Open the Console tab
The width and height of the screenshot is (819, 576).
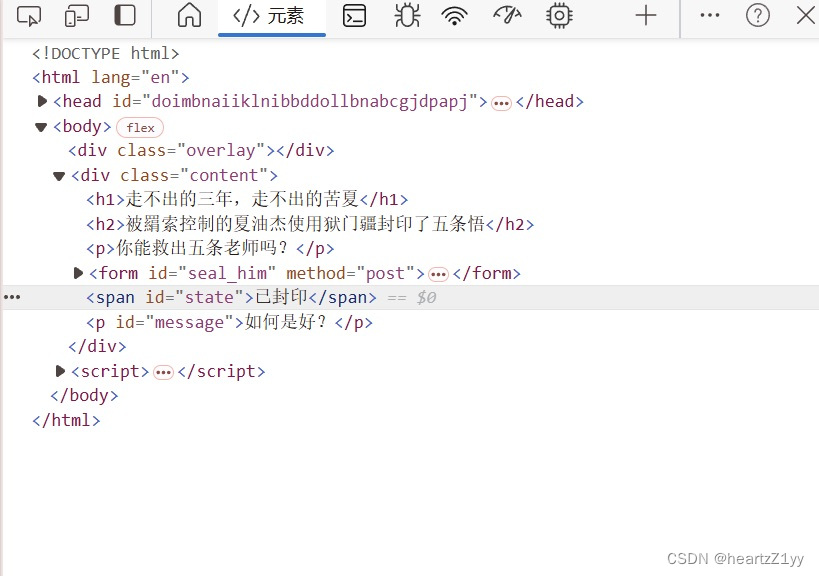pos(354,16)
